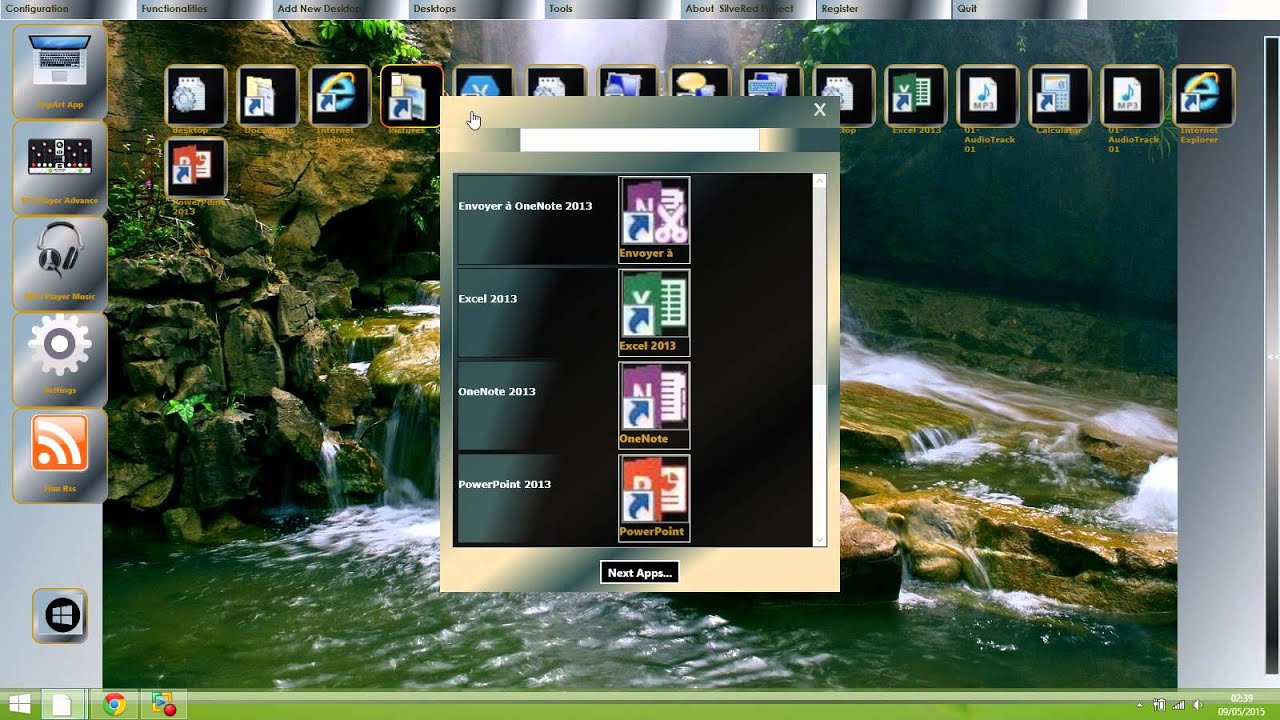Open the TopArt App sidebar tile
Viewport: 1280px width, 720px height.
60,71
